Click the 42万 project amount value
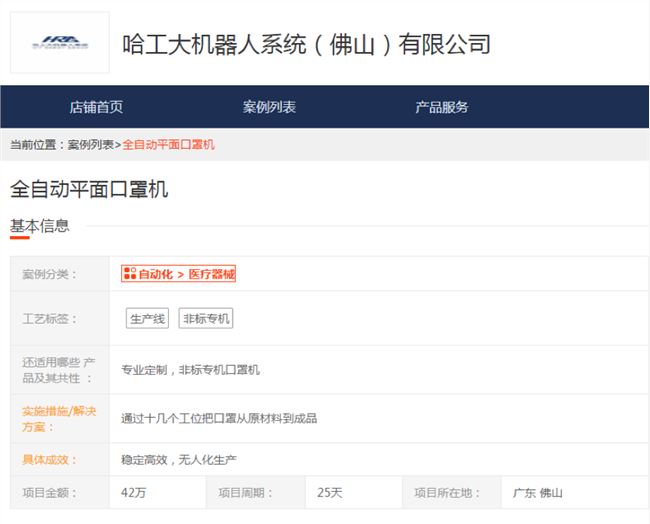Screen dimensions: 650x524 click(133, 492)
